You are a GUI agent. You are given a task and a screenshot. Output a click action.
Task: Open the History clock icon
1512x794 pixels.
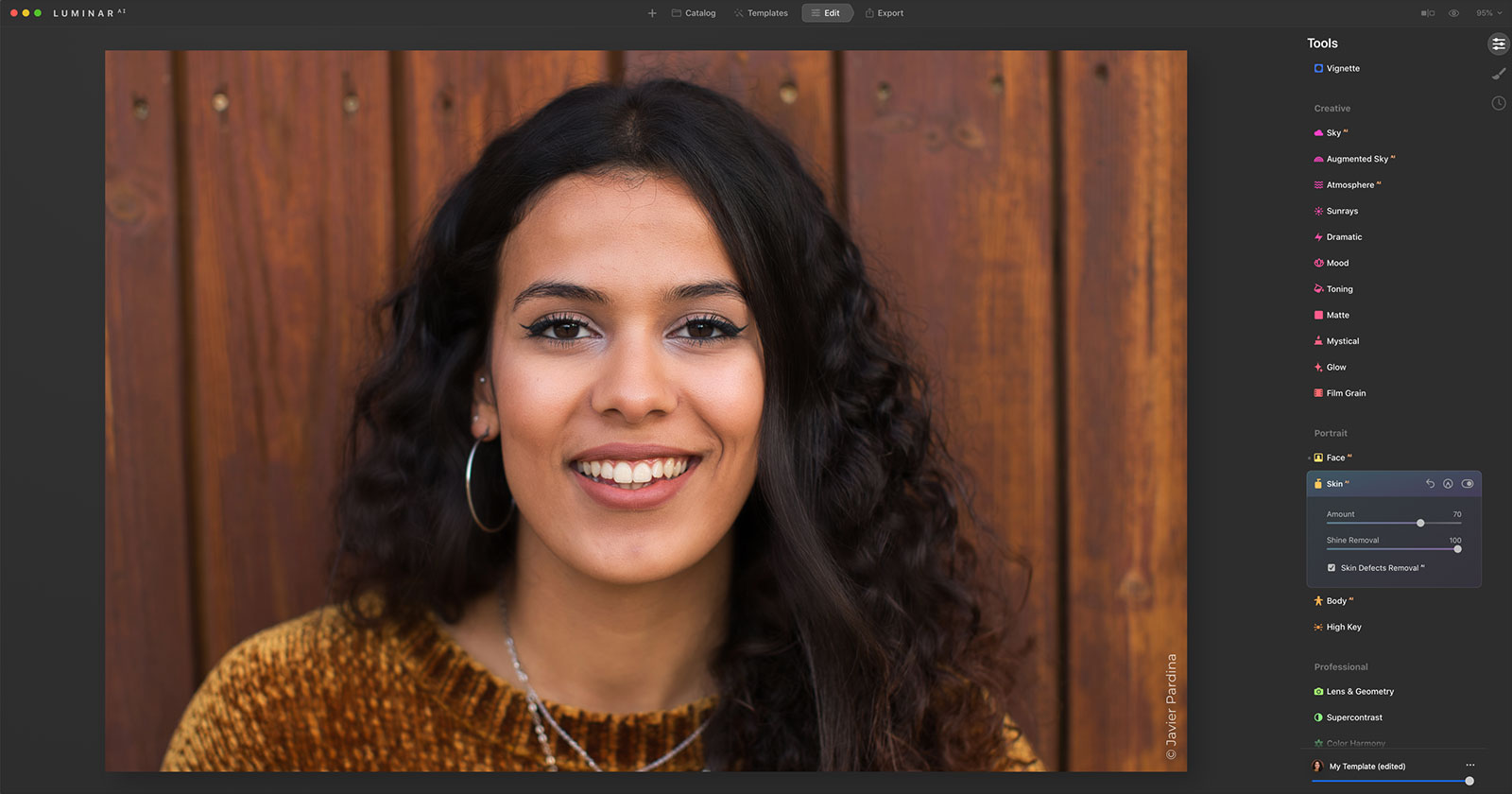1498,103
